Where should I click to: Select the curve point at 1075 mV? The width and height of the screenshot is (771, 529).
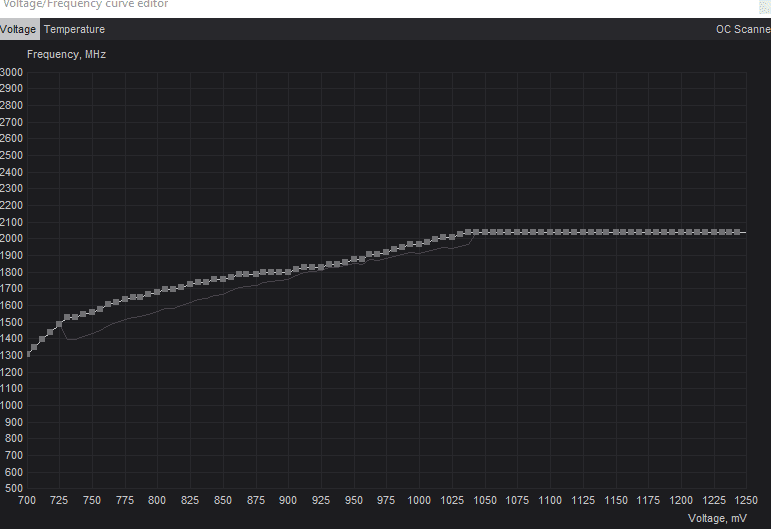pyautogui.click(x=517, y=232)
